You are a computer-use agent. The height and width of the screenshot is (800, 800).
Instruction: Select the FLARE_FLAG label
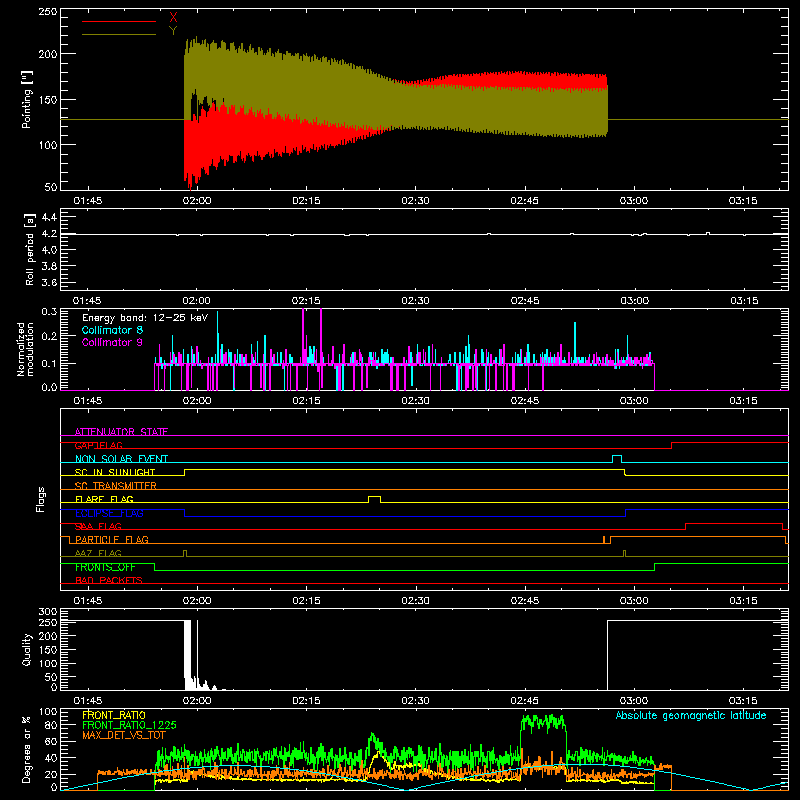click(x=104, y=499)
